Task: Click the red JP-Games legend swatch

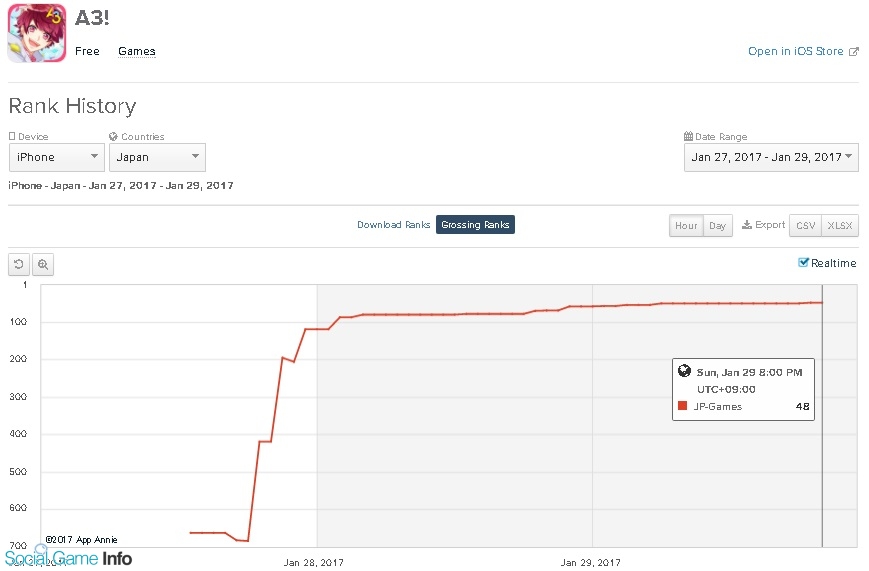Action: tap(682, 406)
